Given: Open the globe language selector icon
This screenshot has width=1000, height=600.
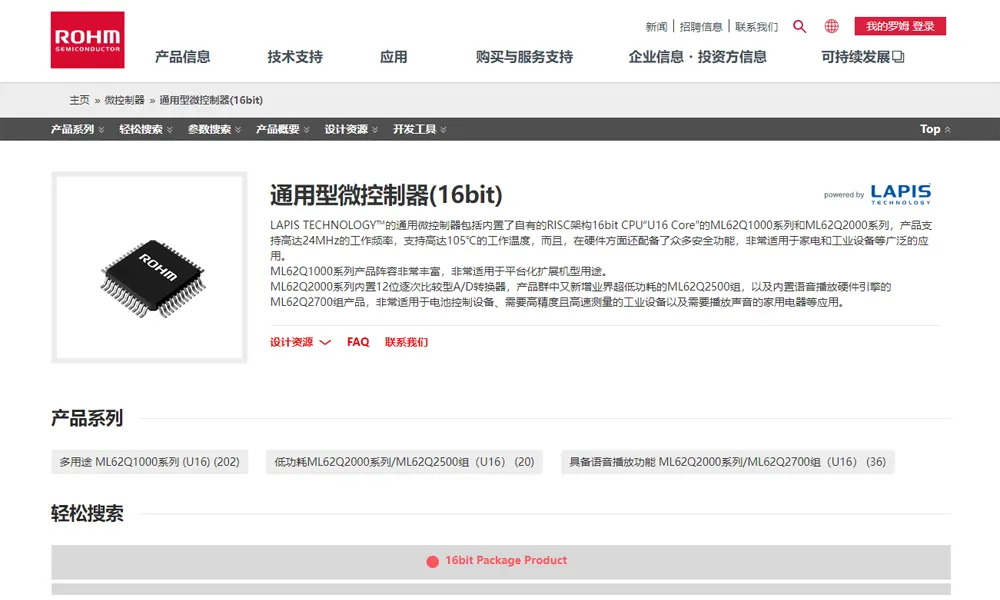Looking at the screenshot, I should tap(831, 27).
